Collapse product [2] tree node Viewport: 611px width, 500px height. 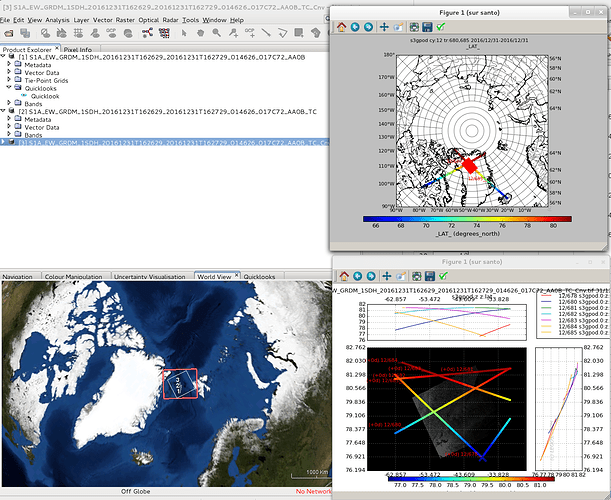(3, 111)
